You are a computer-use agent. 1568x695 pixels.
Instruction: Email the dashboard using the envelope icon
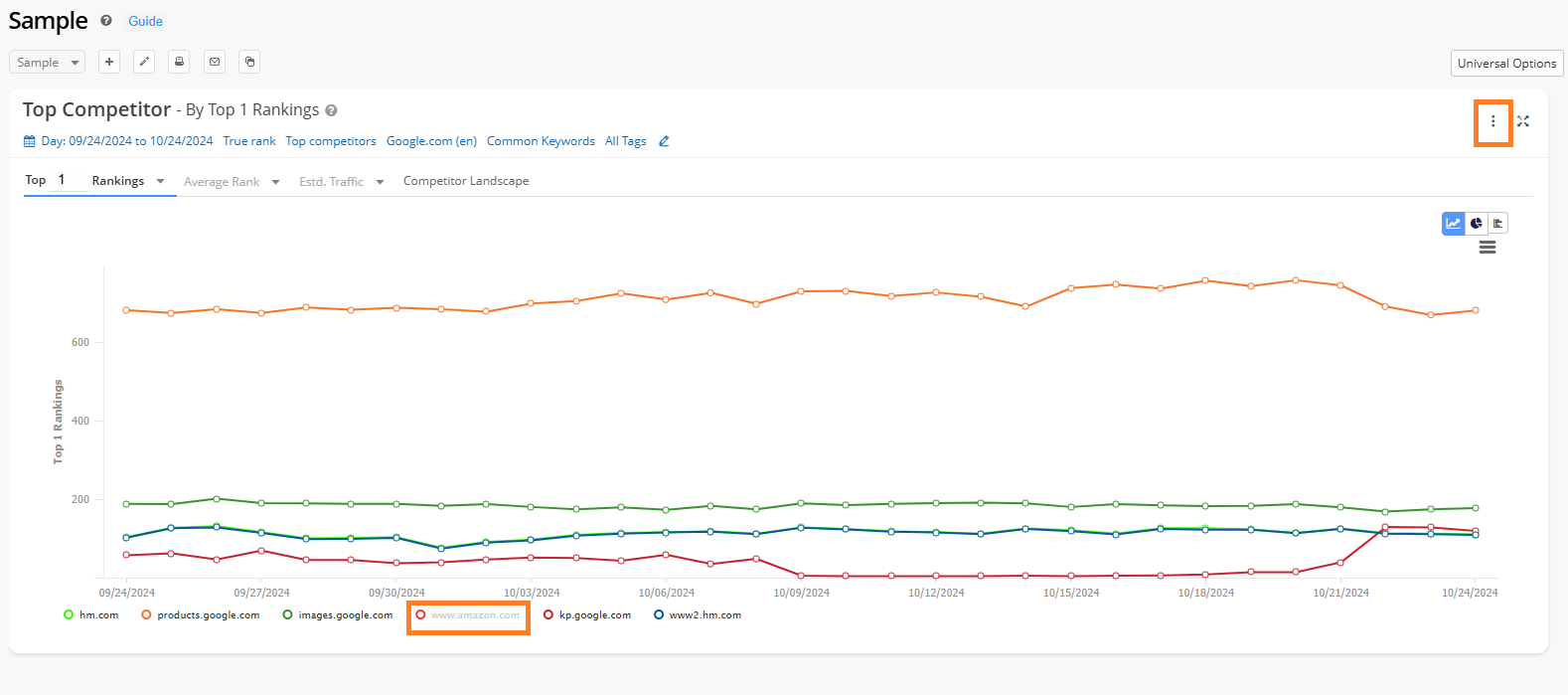tap(215, 62)
